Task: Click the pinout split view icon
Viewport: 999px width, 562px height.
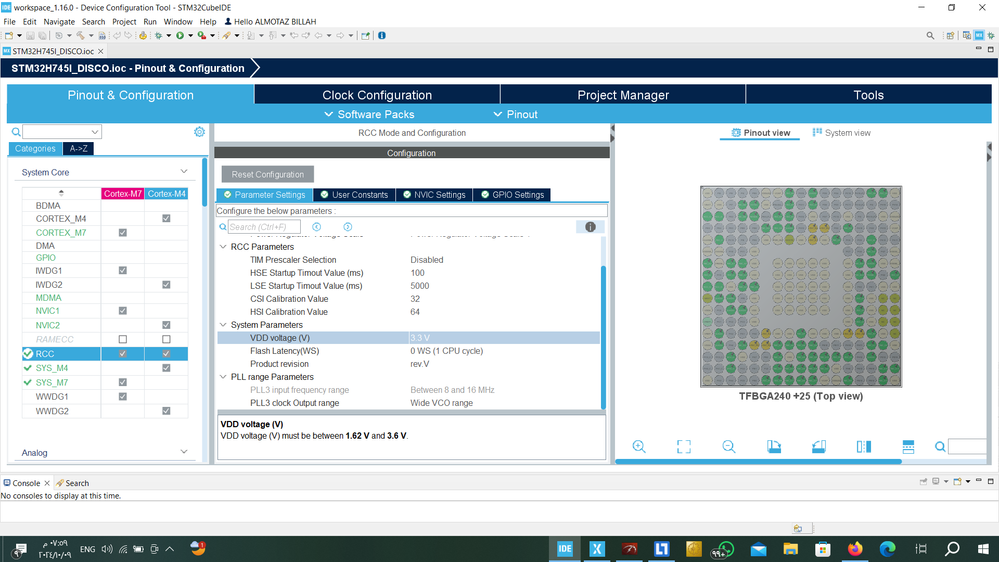Action: pyautogui.click(x=909, y=447)
